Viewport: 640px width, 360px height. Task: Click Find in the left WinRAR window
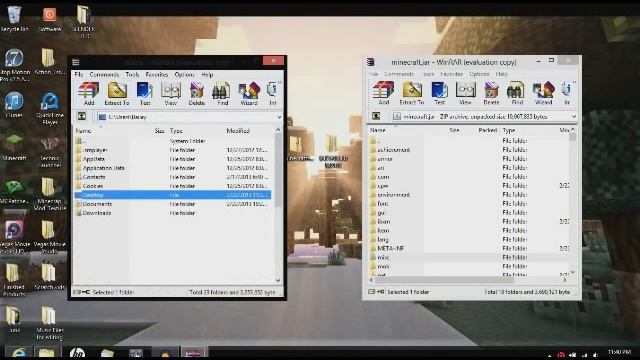click(x=222, y=94)
